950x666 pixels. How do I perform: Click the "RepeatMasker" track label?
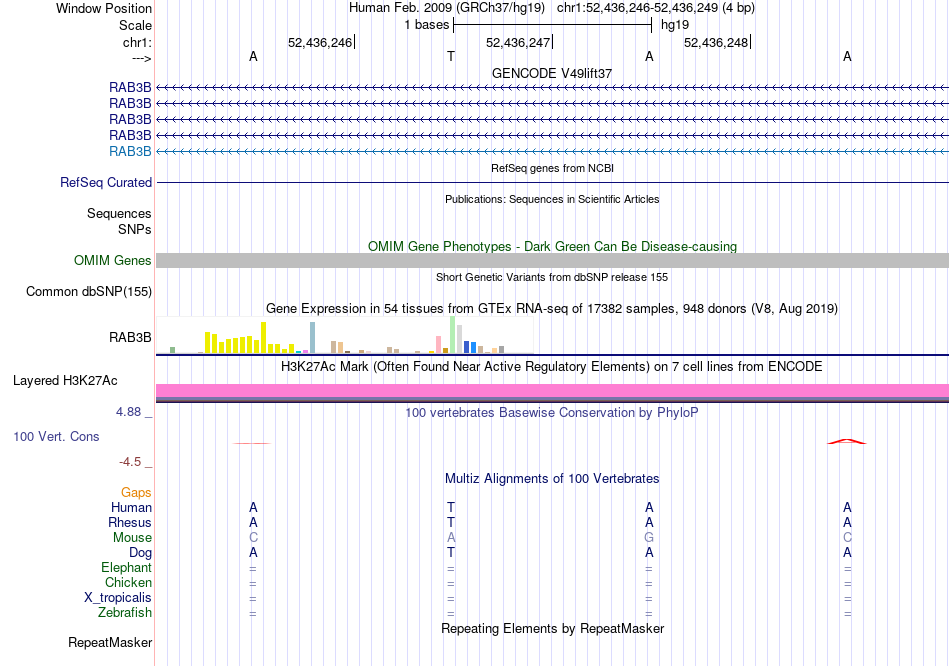point(110,642)
